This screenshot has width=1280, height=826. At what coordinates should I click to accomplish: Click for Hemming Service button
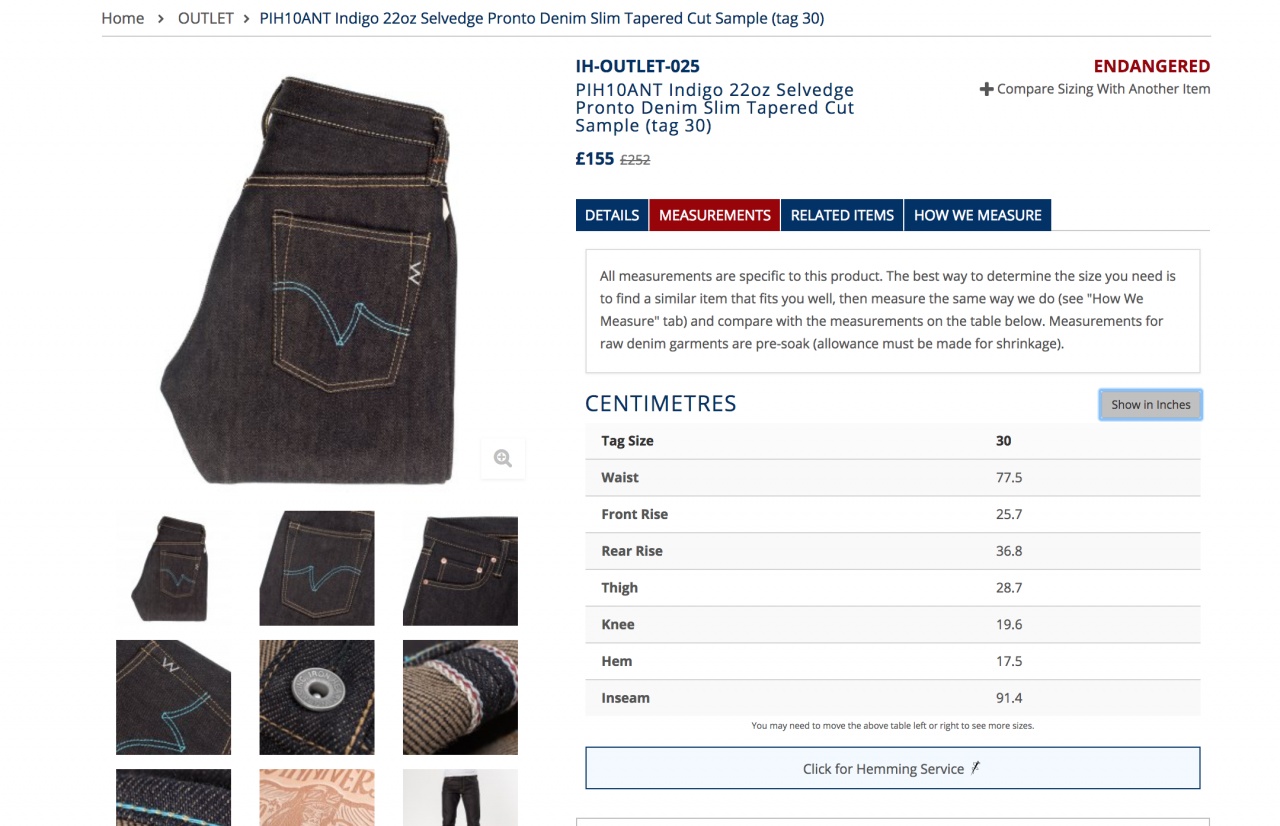click(892, 768)
